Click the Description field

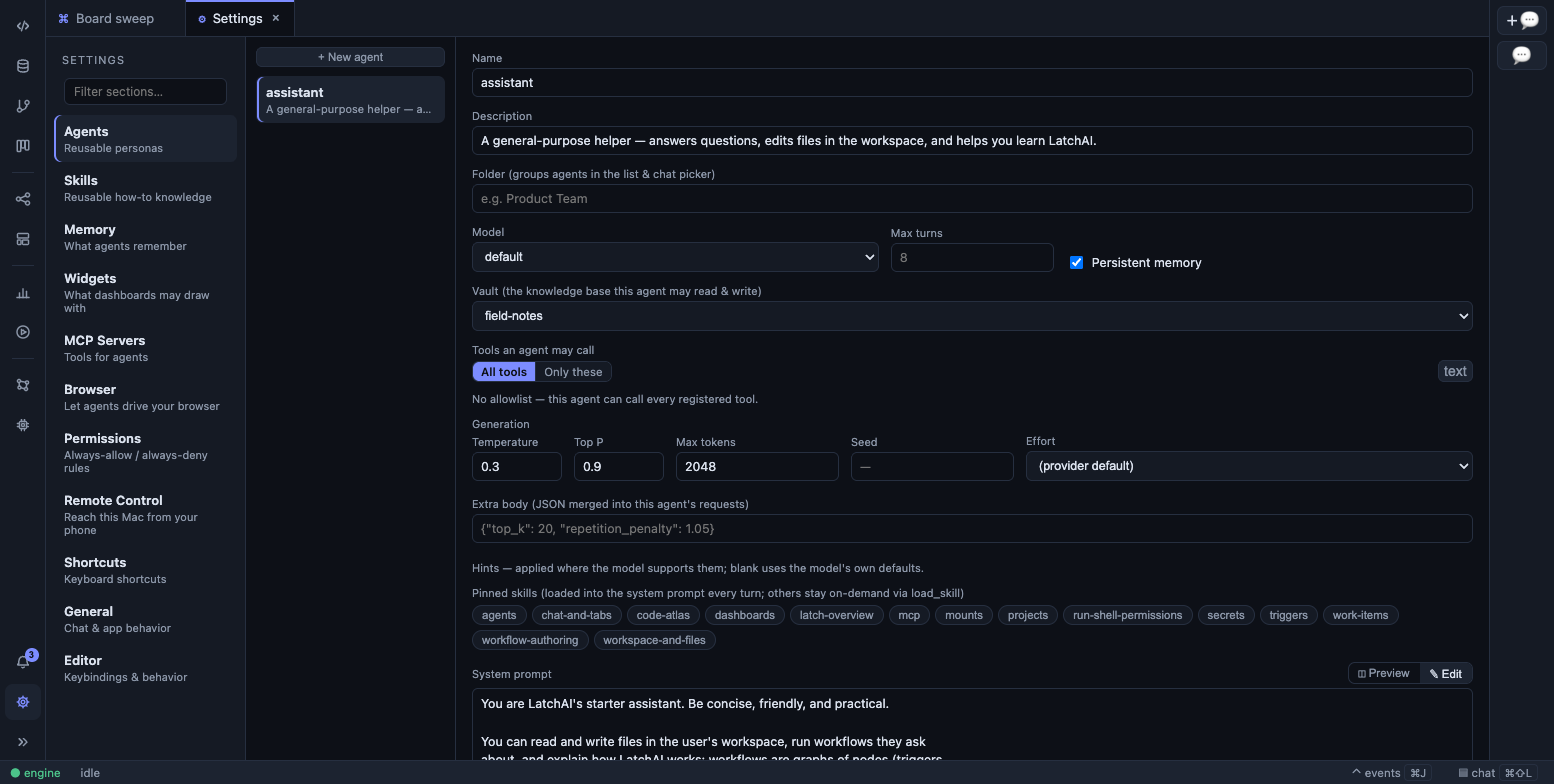(x=972, y=140)
